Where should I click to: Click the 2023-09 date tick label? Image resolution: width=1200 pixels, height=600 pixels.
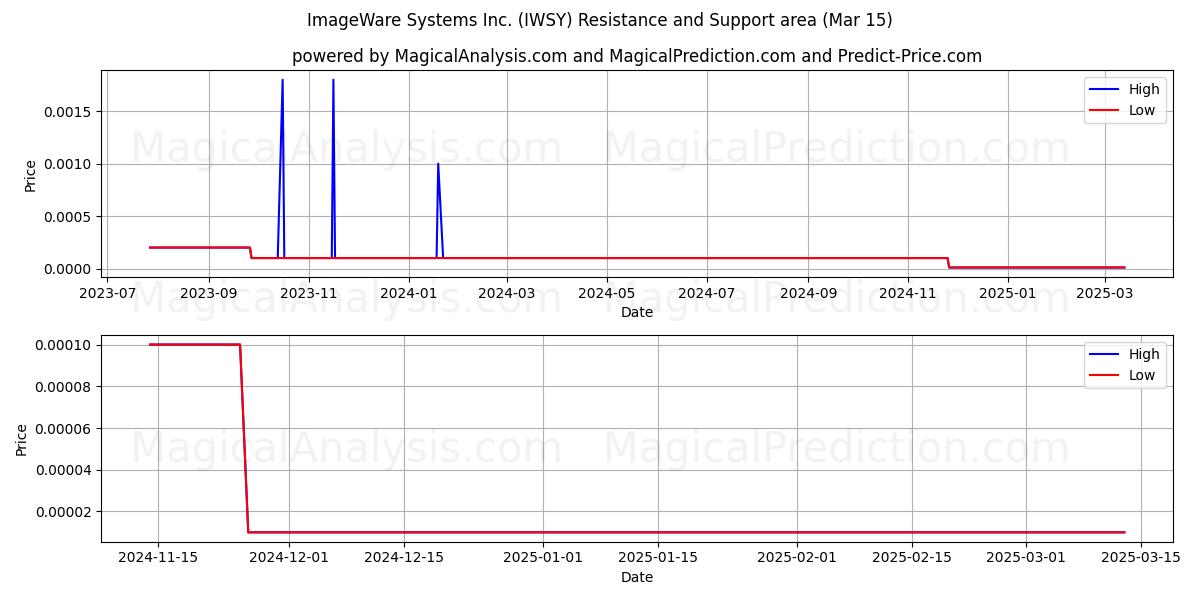pyautogui.click(x=209, y=294)
